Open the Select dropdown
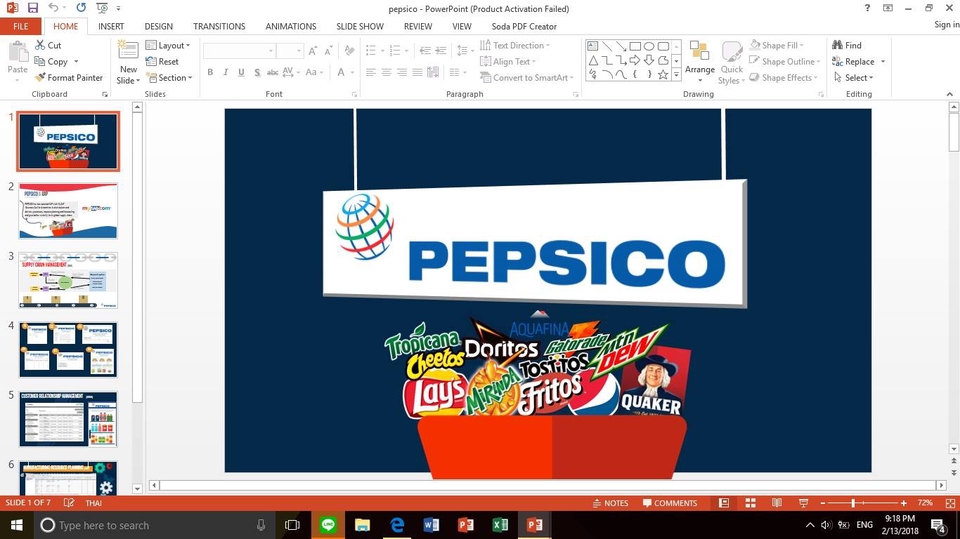 853,78
